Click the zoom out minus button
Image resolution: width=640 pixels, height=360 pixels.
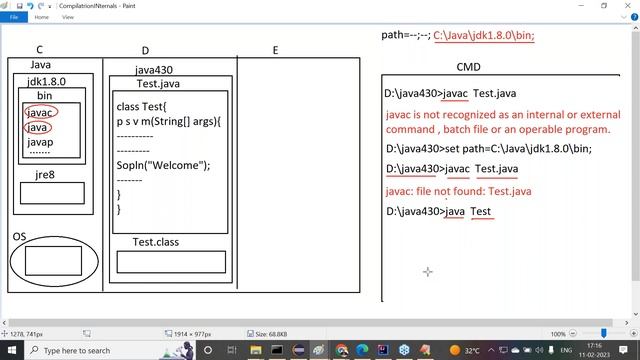(573, 333)
